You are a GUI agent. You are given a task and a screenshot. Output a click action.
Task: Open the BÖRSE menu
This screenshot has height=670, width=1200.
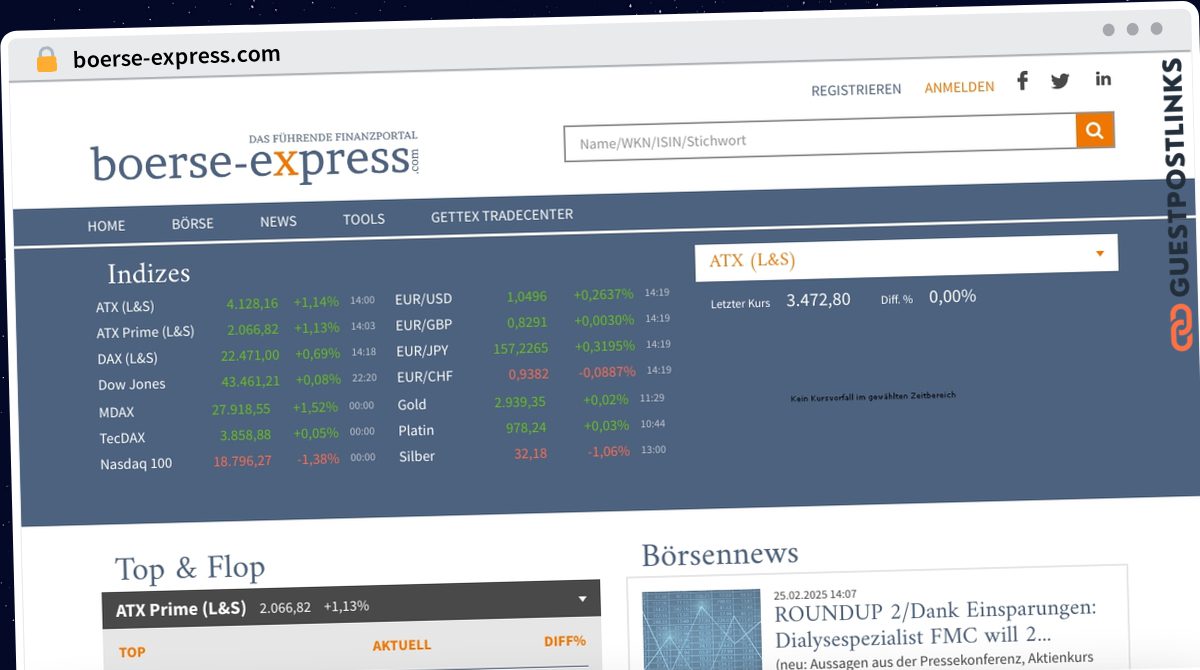click(x=192, y=223)
